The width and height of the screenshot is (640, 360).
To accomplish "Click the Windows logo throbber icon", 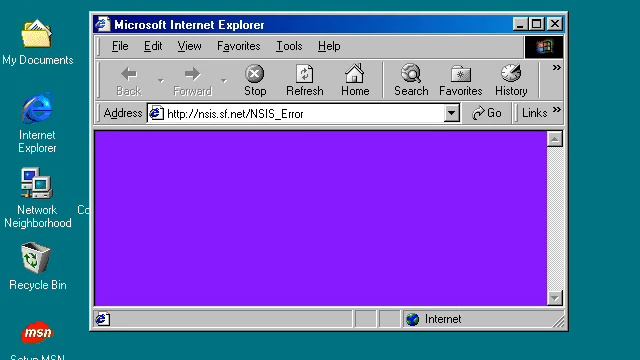I will tap(544, 47).
